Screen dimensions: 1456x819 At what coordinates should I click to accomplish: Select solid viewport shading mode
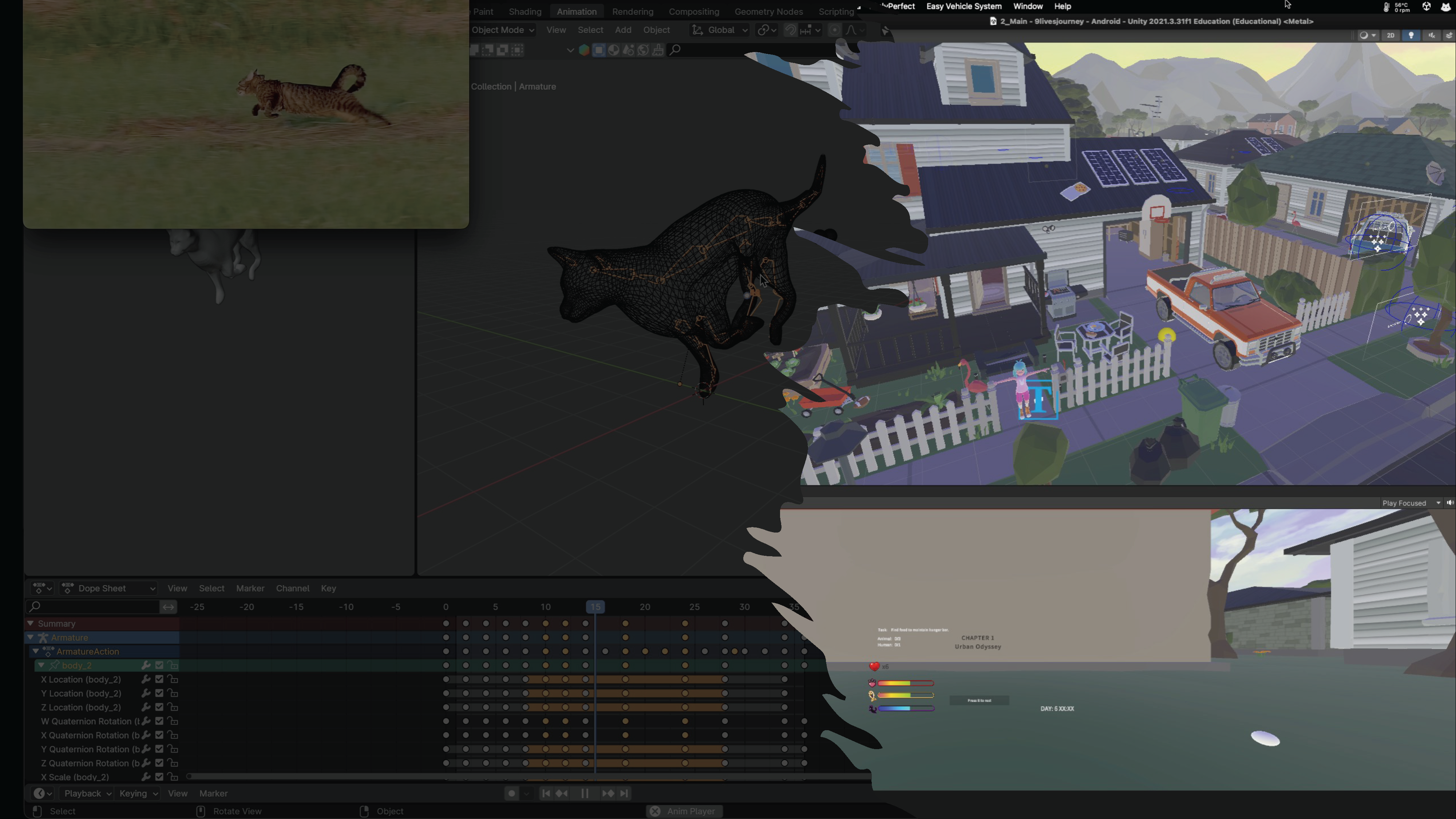click(x=598, y=50)
